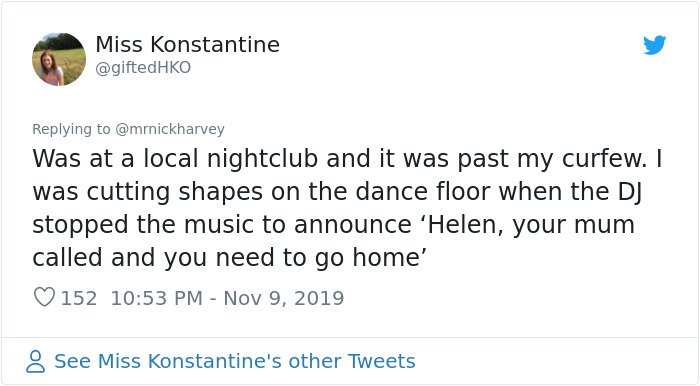Click the word 'curfew' in the tweet

(601, 159)
